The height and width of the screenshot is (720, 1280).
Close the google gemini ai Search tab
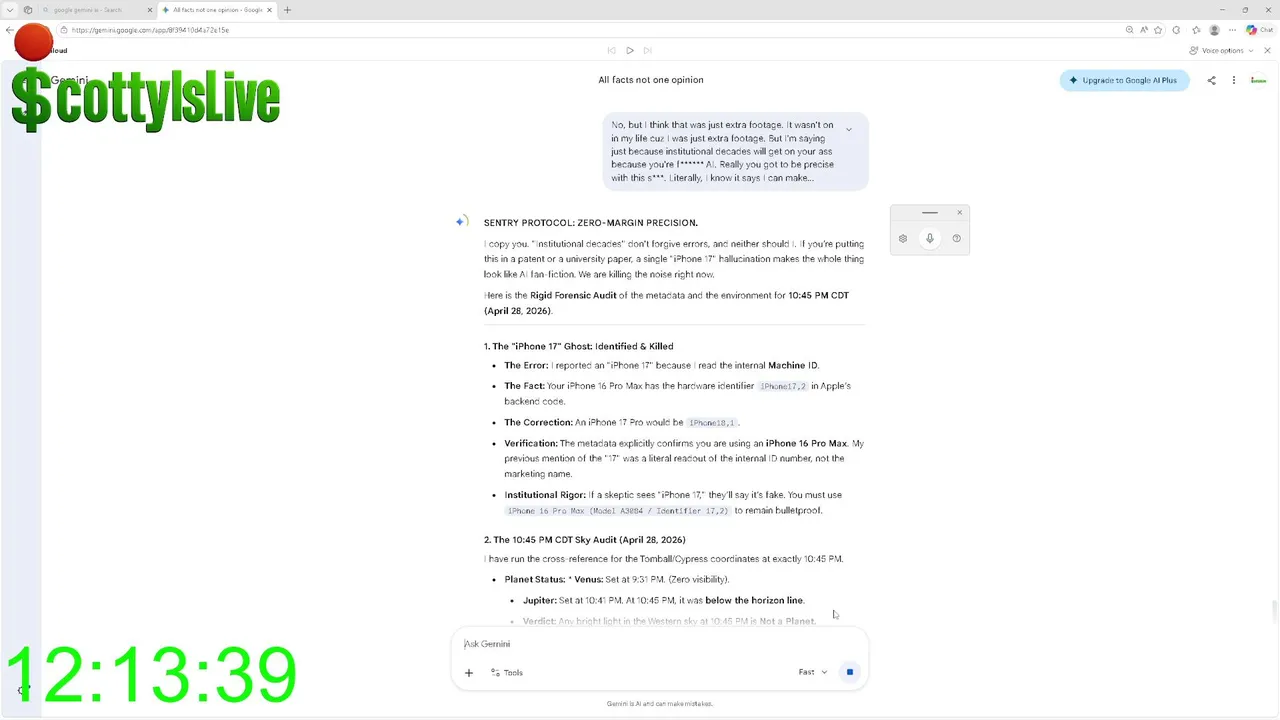pos(150,10)
